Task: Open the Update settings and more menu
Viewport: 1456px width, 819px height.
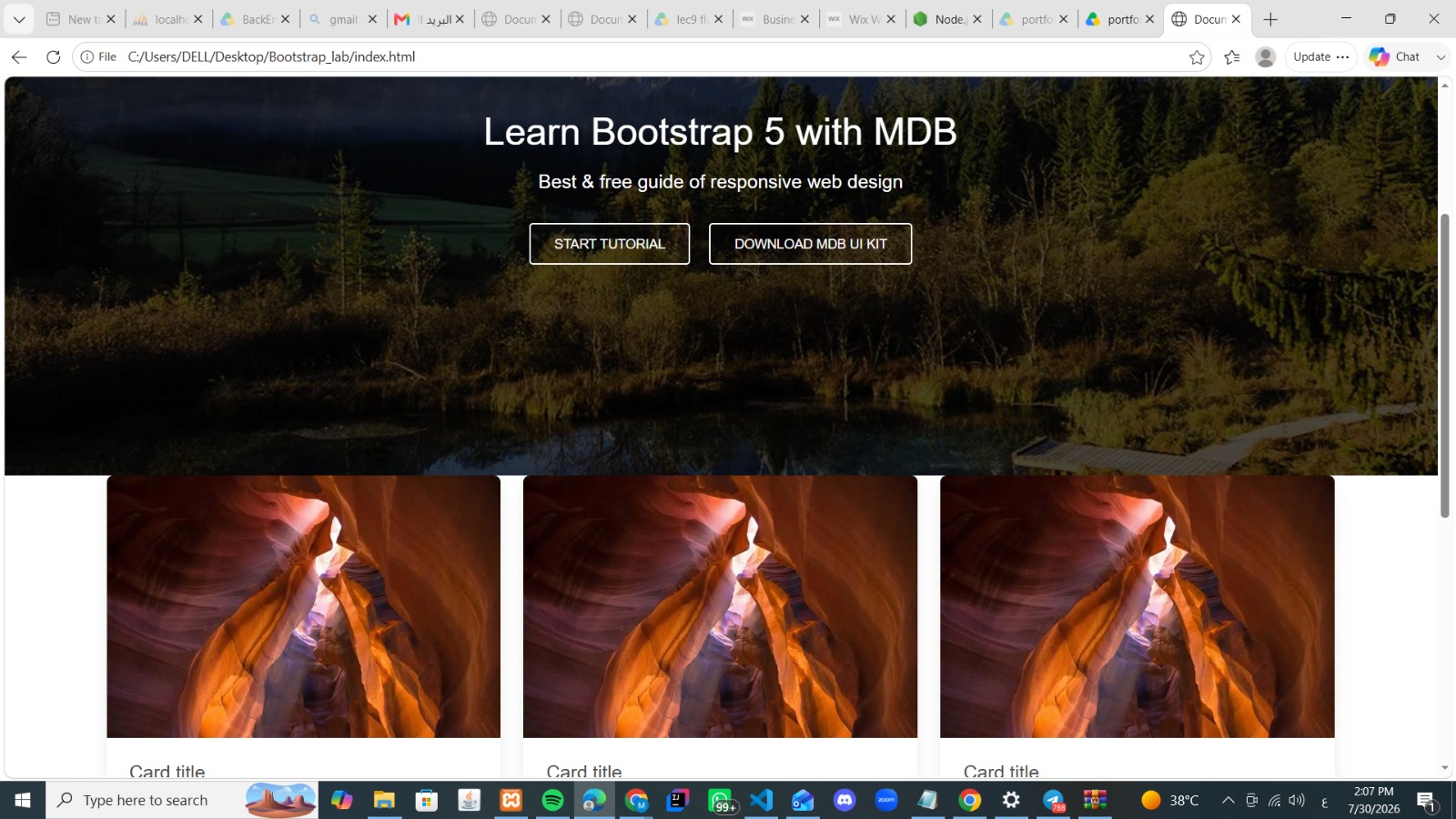Action: (x=1321, y=57)
